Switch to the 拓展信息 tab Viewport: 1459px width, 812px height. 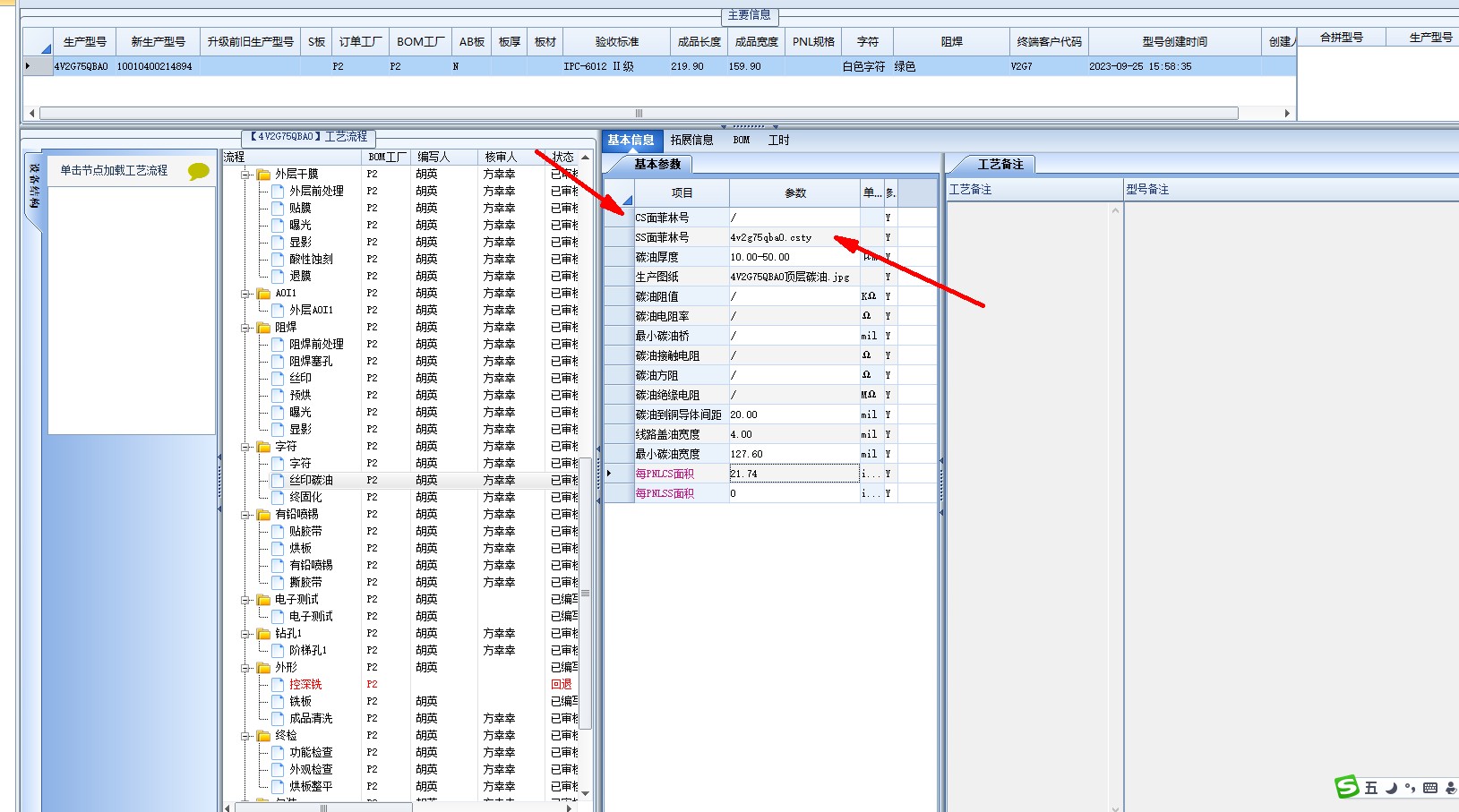pos(692,140)
